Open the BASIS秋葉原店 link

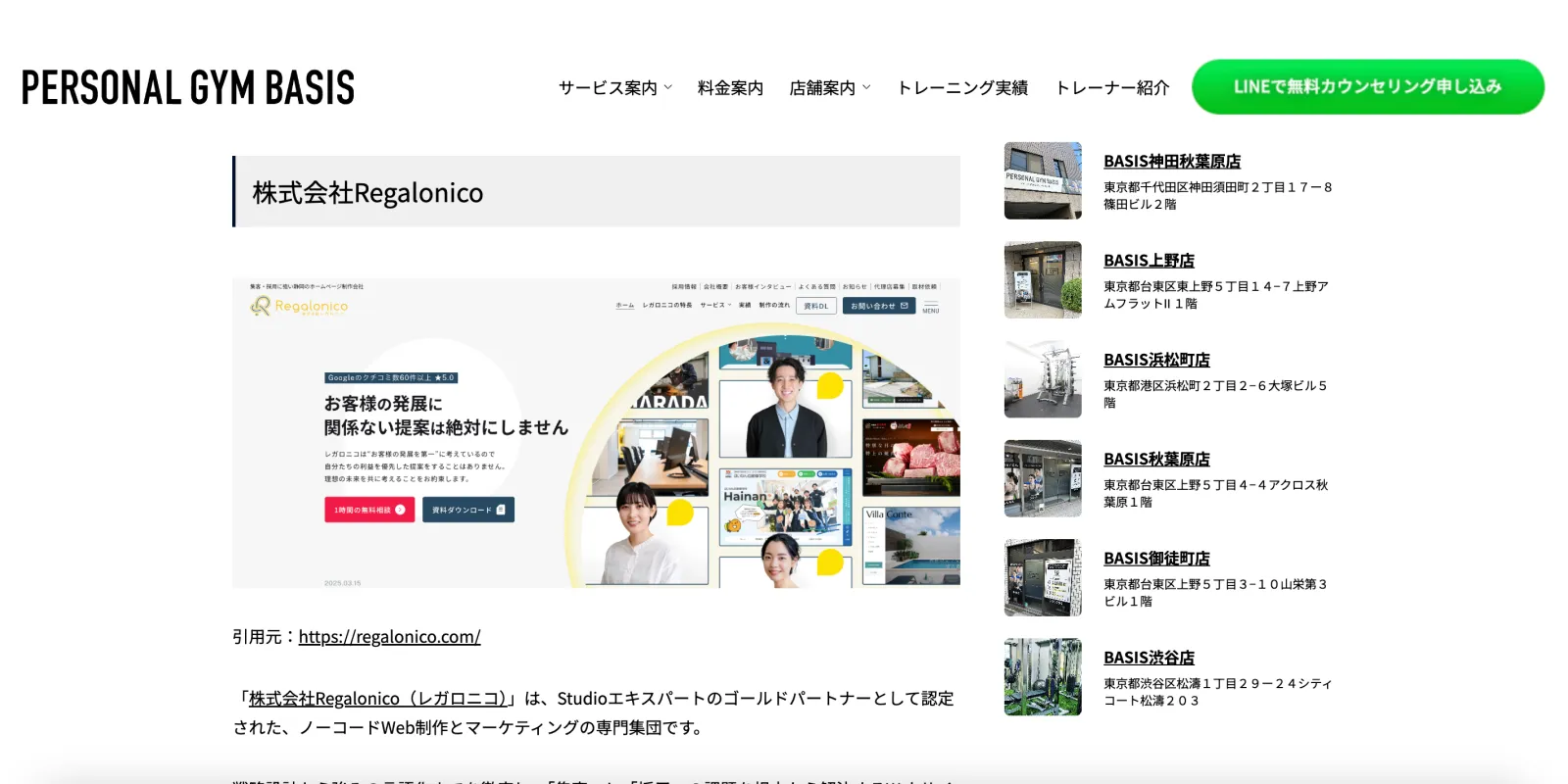pyautogui.click(x=1156, y=459)
